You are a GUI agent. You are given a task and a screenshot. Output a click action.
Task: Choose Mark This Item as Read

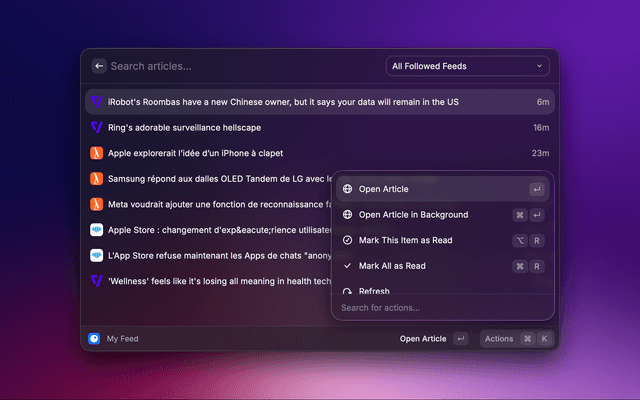pyautogui.click(x=405, y=240)
